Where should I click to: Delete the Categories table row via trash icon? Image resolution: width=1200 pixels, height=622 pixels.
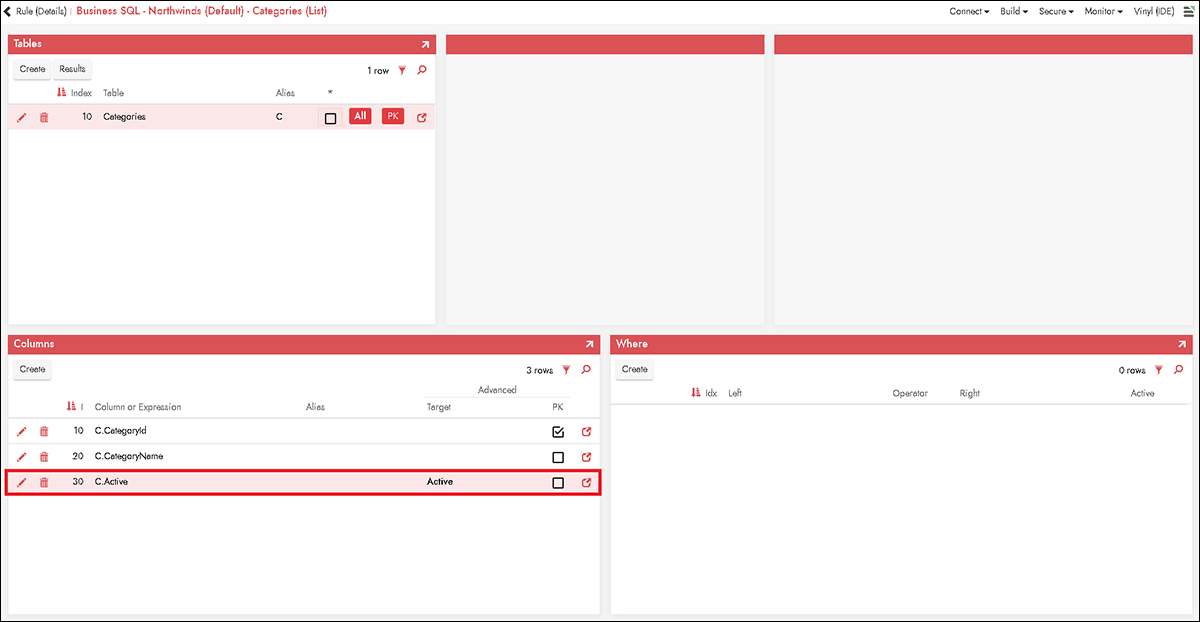coord(44,118)
